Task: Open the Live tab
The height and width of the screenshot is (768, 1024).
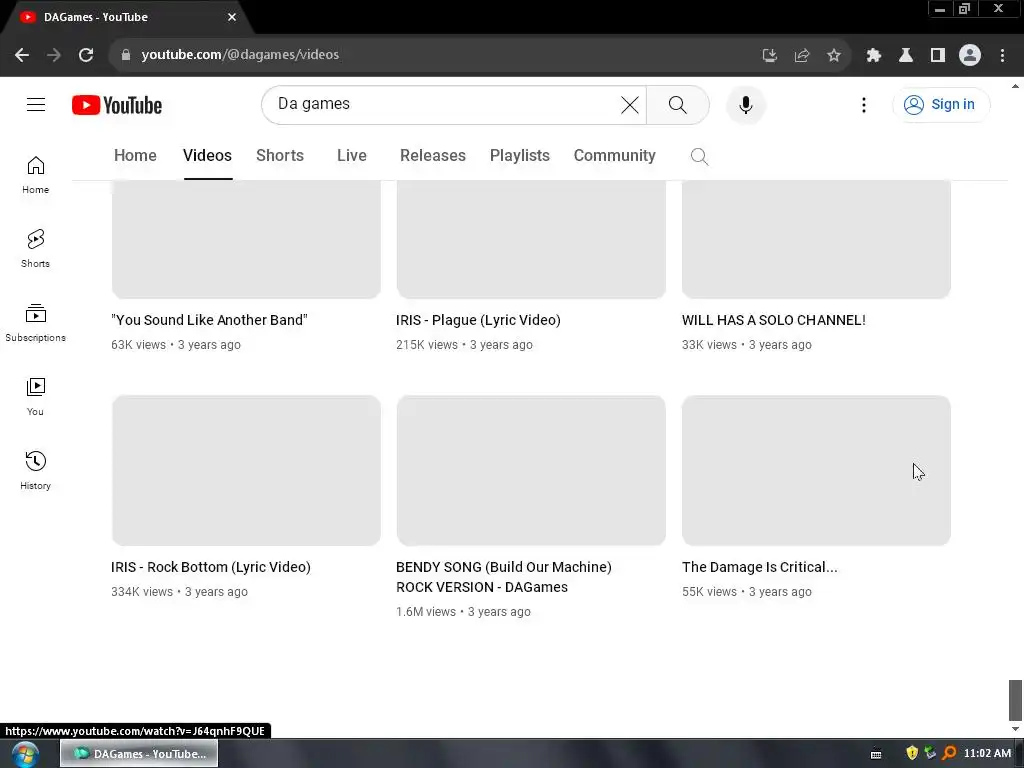Action: click(351, 155)
